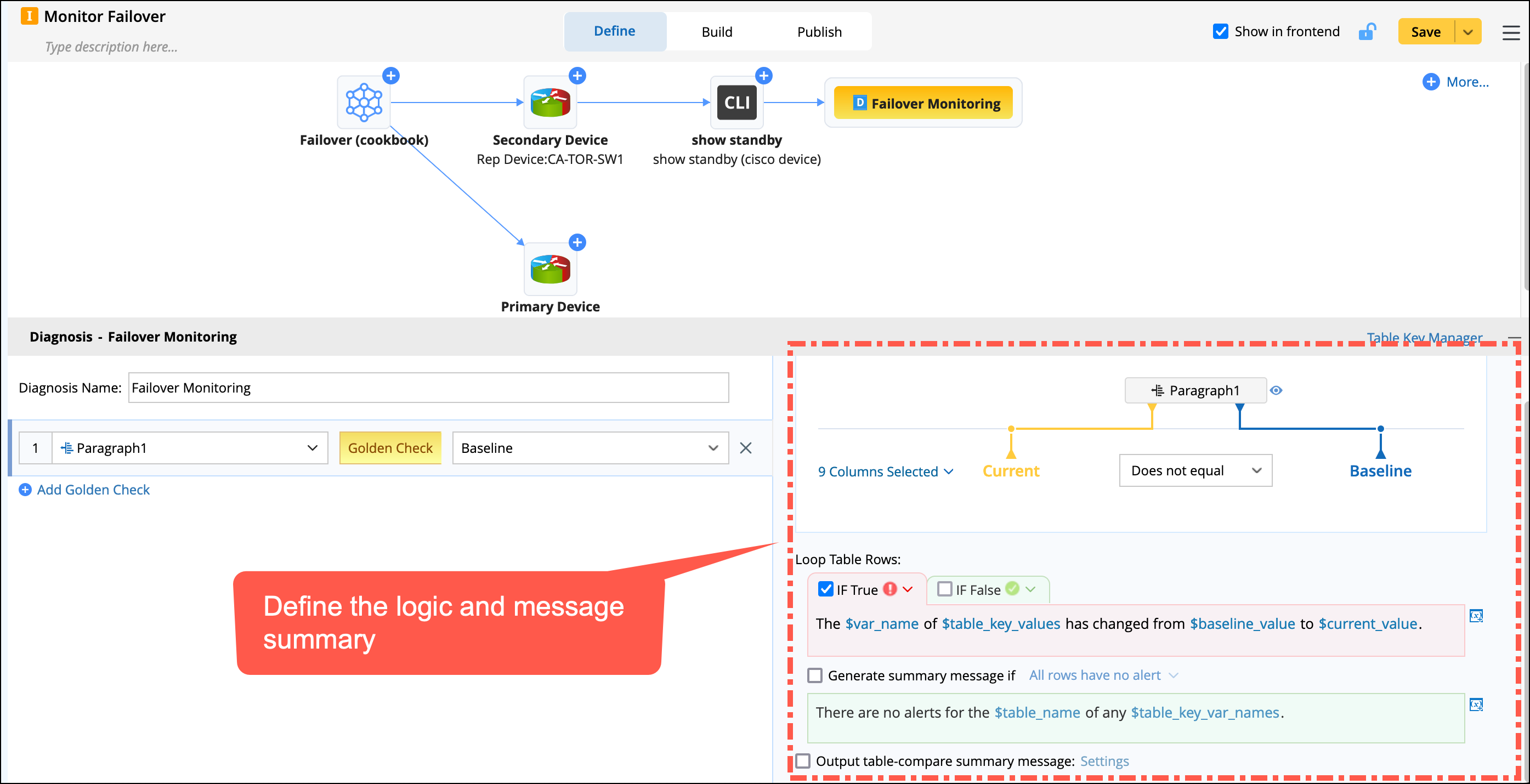Click the Diagnosis Name input field
The height and width of the screenshot is (784, 1530).
[x=428, y=388]
